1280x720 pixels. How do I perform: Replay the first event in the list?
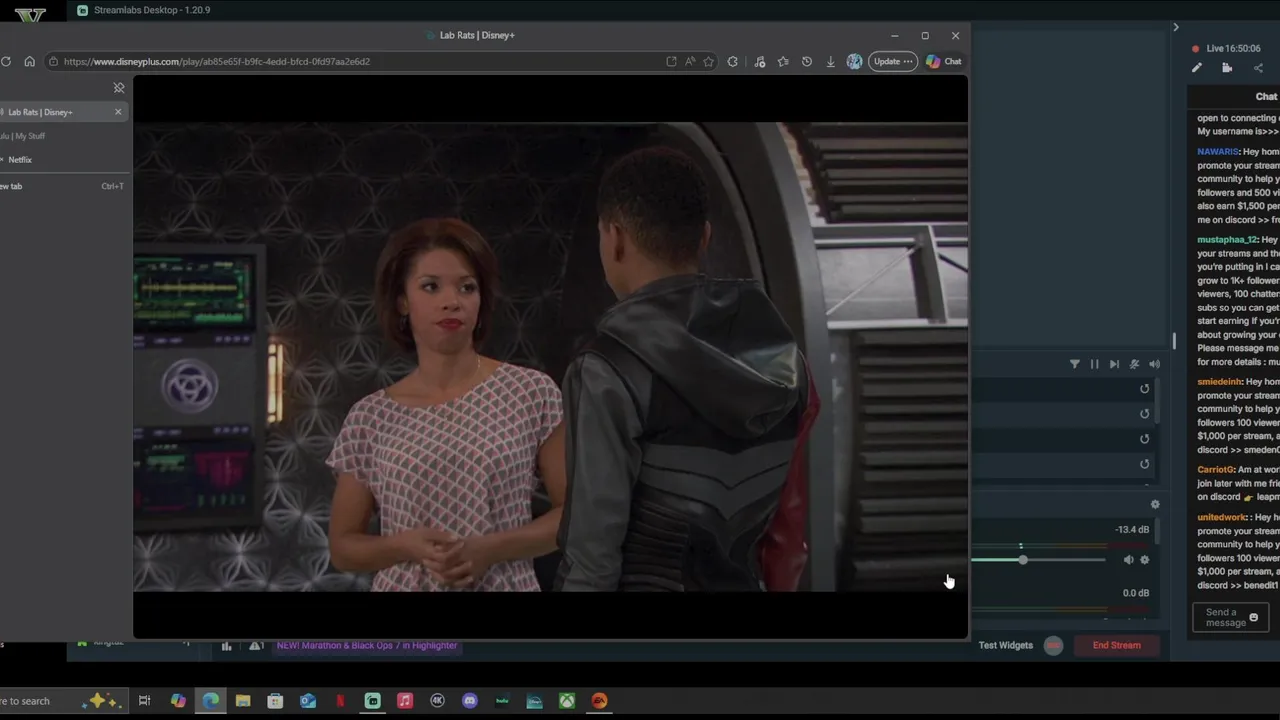(1145, 389)
